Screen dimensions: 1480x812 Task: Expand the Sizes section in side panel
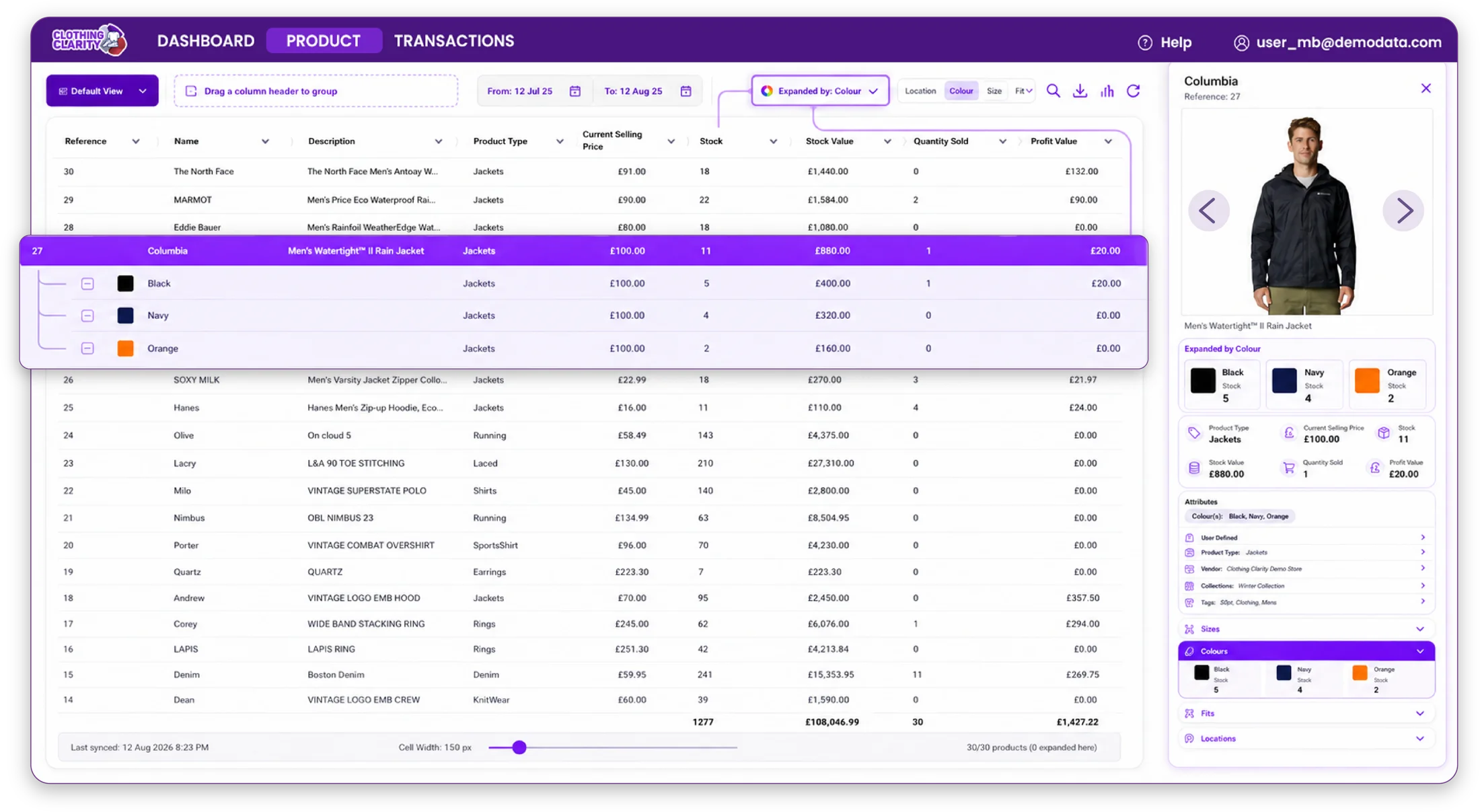[1306, 629]
